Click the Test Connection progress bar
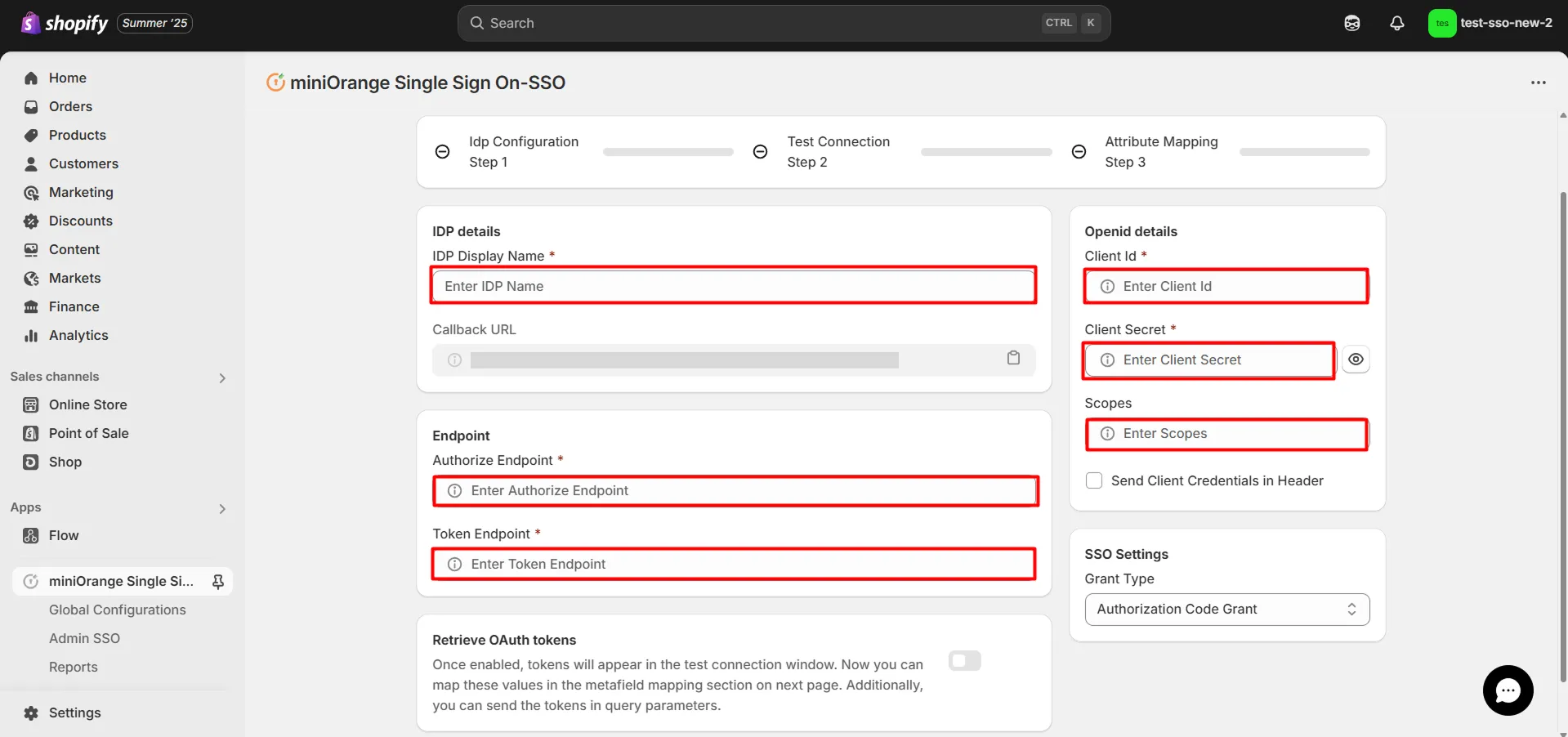Screen dimensions: 1568x737 986,152
